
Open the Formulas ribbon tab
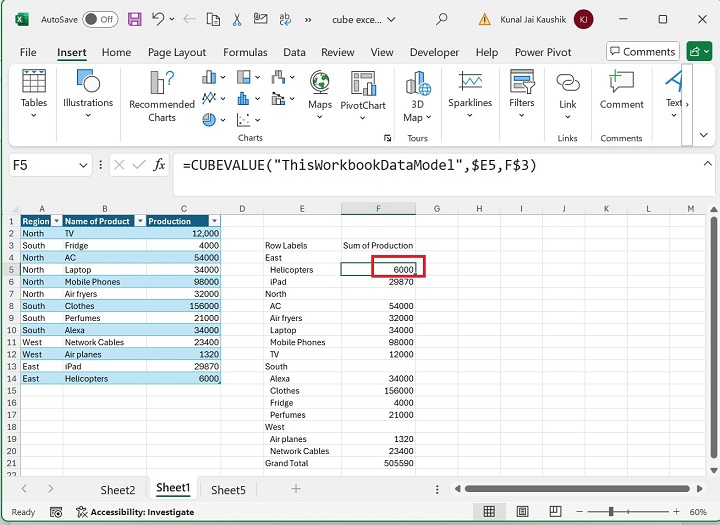pyautogui.click(x=245, y=52)
